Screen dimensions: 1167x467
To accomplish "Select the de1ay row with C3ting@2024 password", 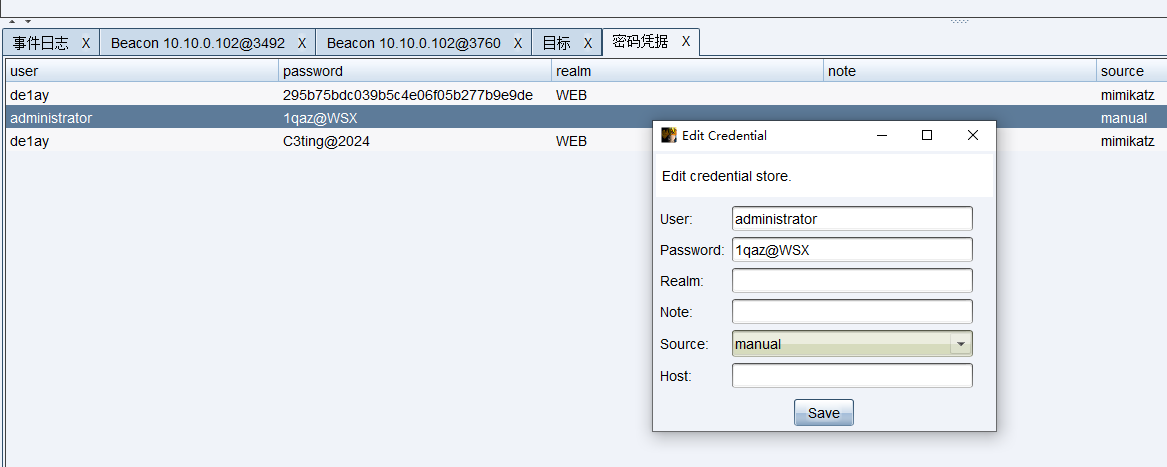I will coord(300,141).
